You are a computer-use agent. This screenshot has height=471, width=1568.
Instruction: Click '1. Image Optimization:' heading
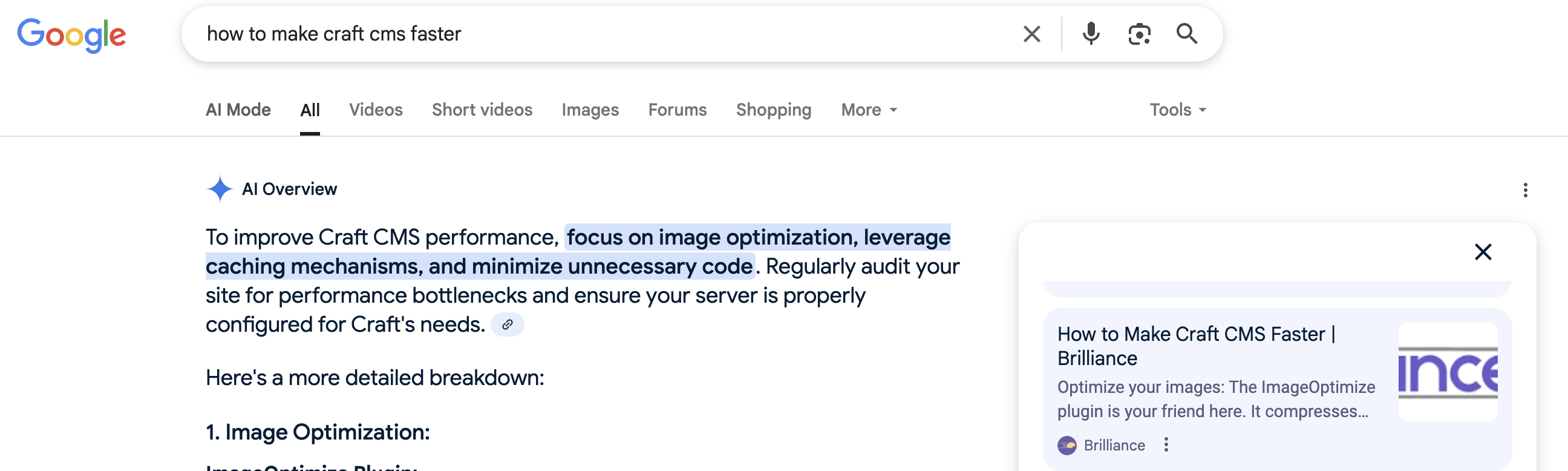point(318,432)
